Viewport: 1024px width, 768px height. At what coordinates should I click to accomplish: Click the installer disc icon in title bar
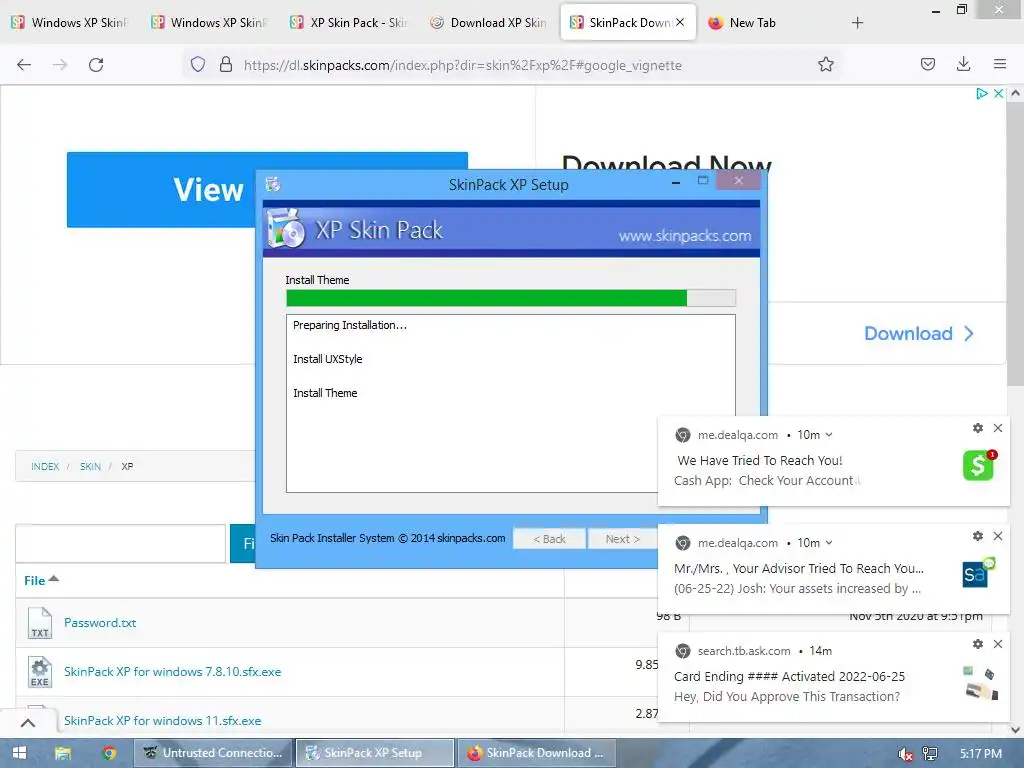pyautogui.click(x=273, y=184)
